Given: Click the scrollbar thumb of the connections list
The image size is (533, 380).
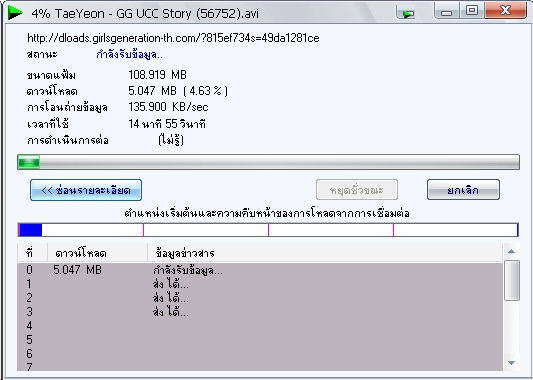Looking at the screenshot, I should tap(512, 280).
